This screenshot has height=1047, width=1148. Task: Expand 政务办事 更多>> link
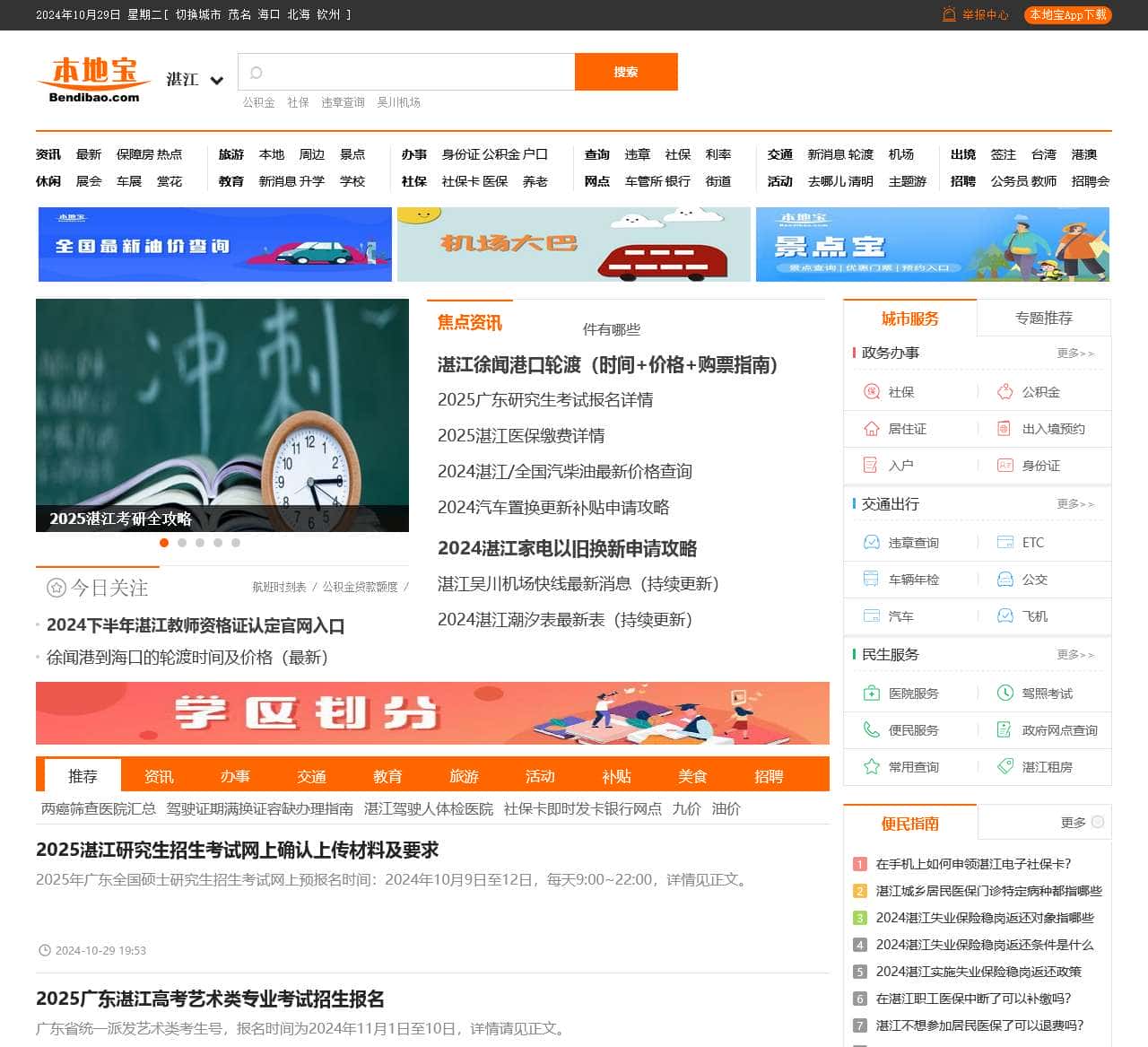[1075, 353]
